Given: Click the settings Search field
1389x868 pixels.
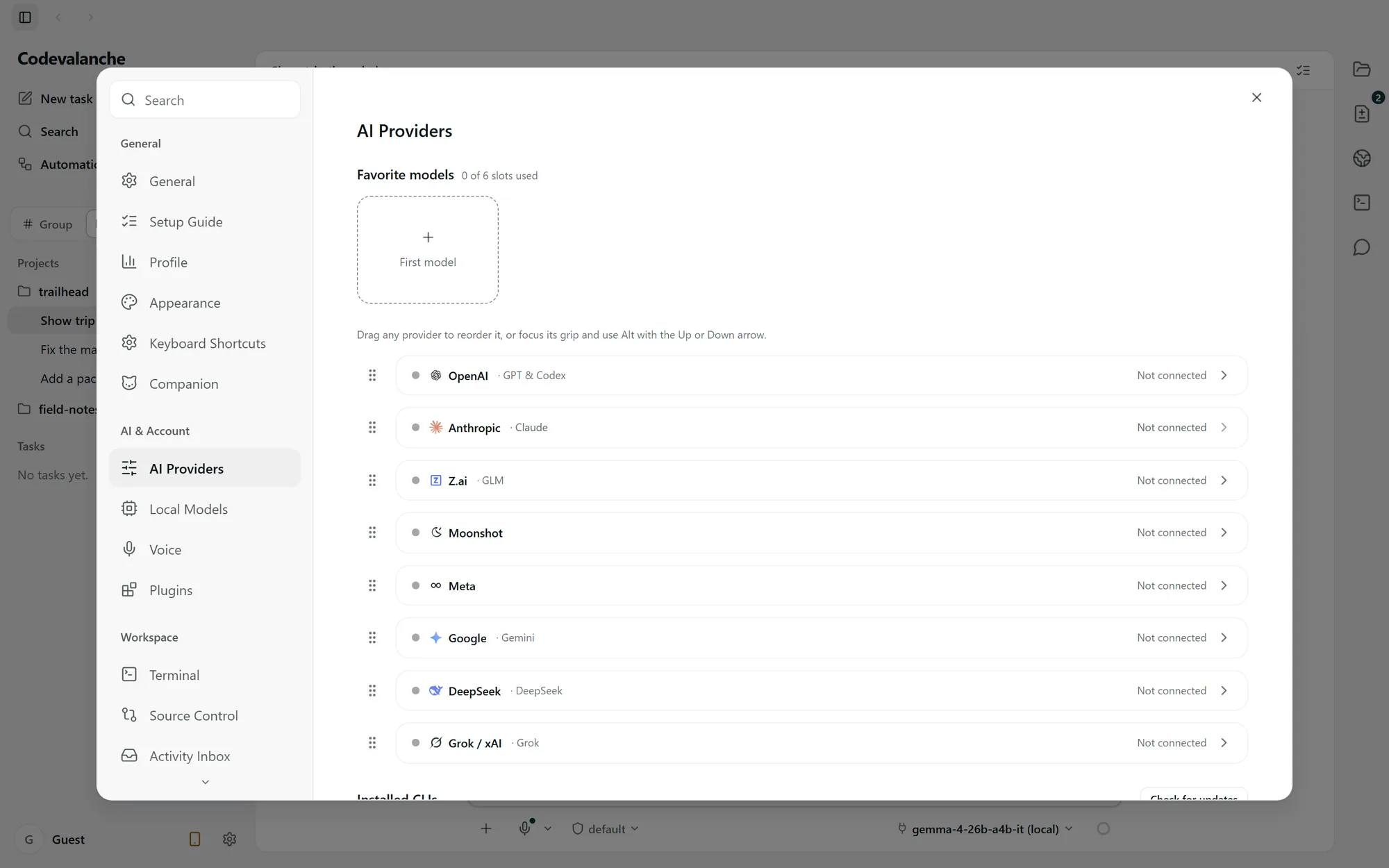Looking at the screenshot, I should click(205, 100).
